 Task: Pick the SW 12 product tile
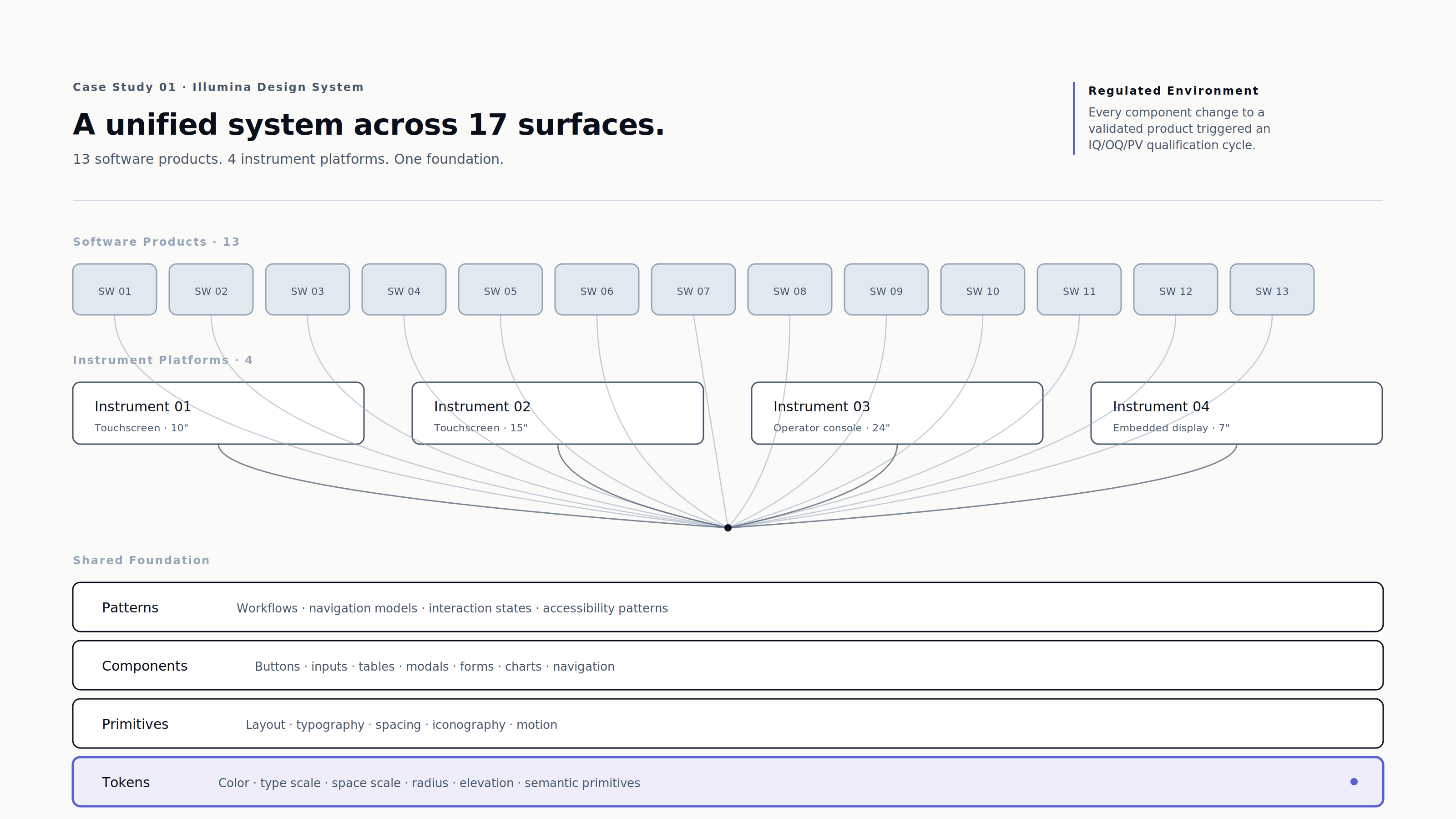click(1176, 289)
